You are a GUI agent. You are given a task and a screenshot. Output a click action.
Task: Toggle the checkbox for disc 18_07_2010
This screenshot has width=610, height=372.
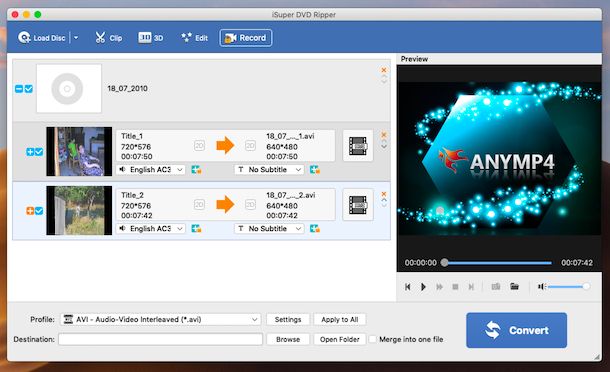click(x=29, y=89)
